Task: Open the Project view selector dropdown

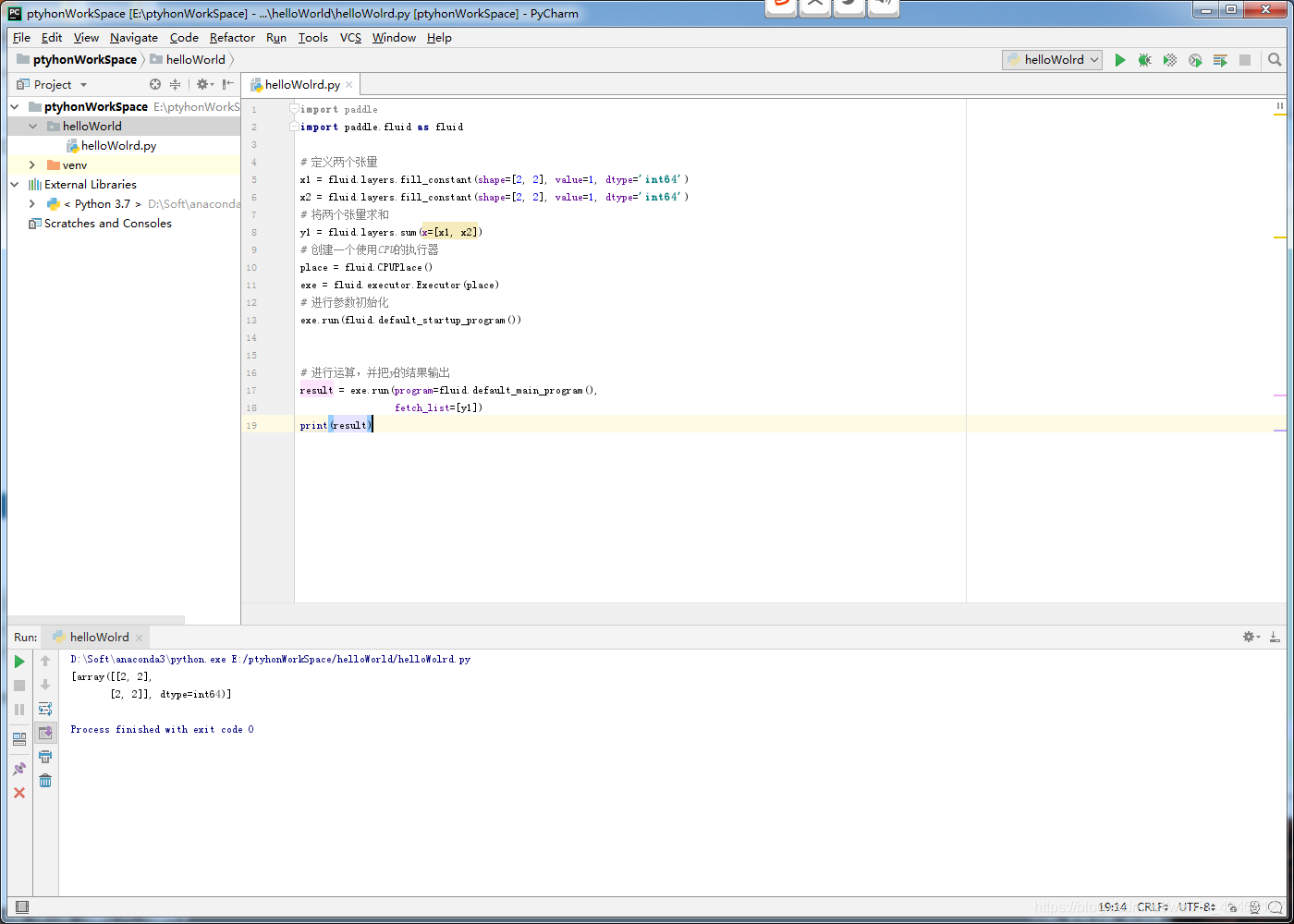Action: [53, 84]
